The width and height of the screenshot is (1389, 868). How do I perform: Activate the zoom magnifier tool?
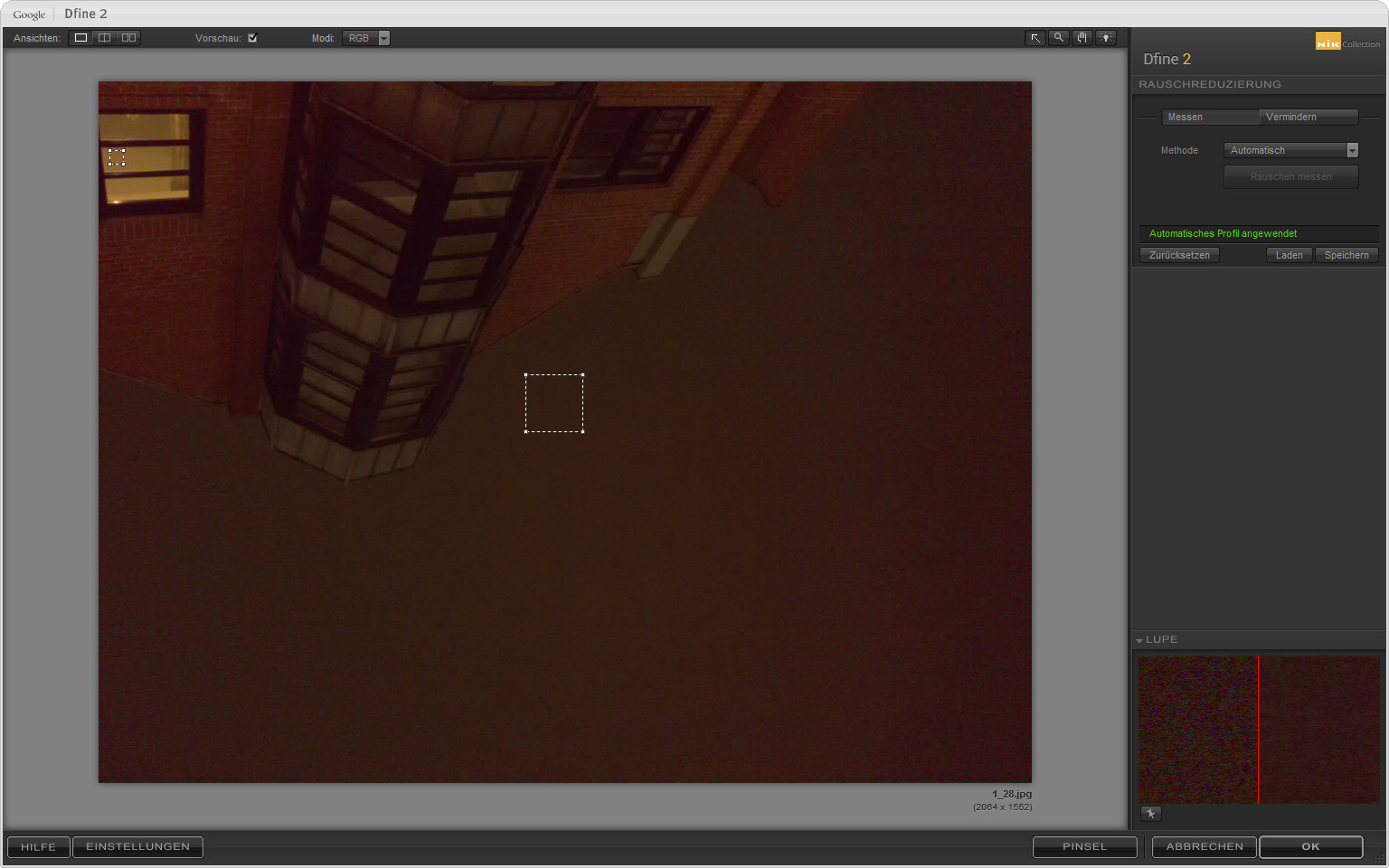1059,38
